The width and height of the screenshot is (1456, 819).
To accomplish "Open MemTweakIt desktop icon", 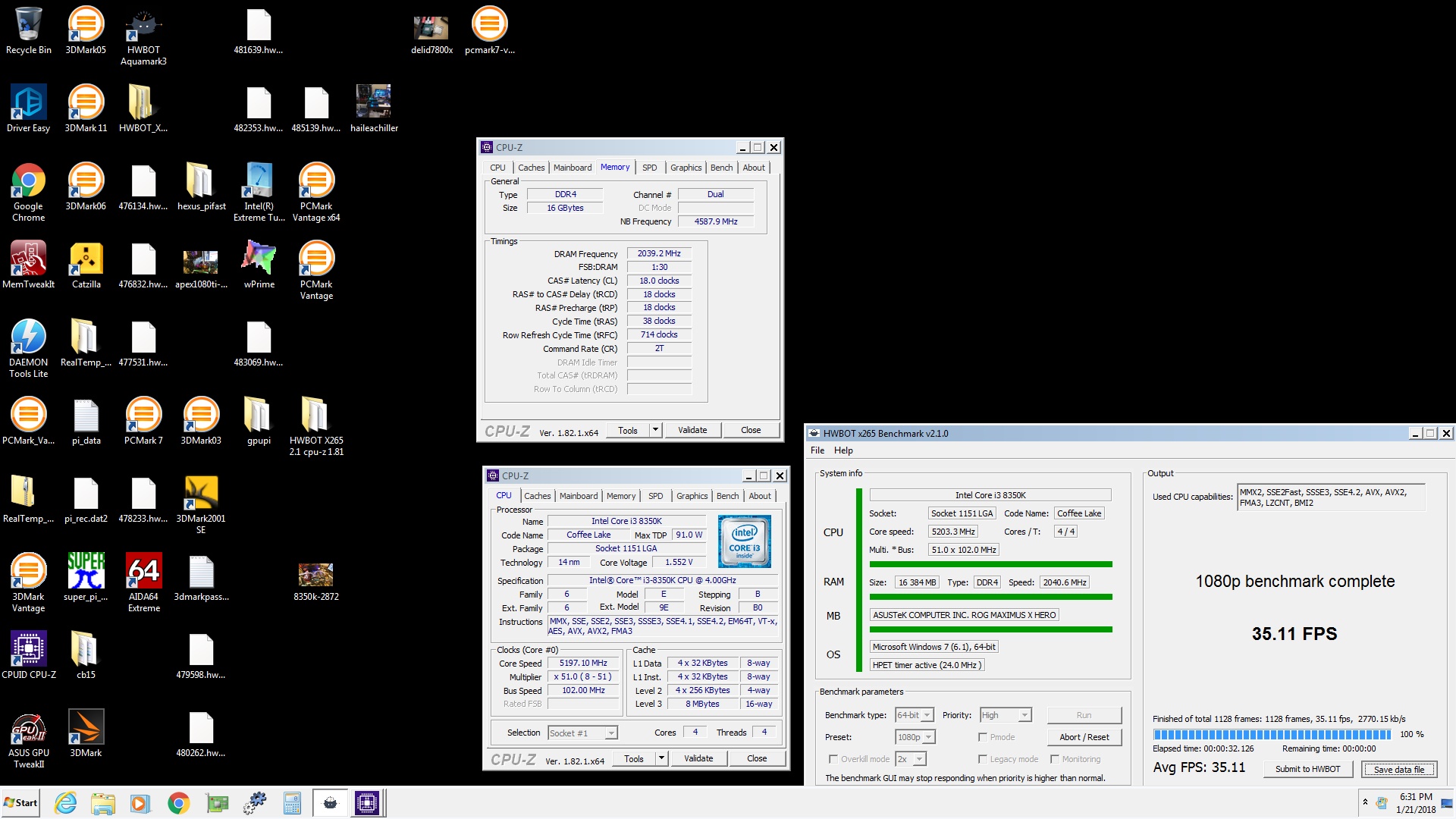I will click(x=28, y=265).
